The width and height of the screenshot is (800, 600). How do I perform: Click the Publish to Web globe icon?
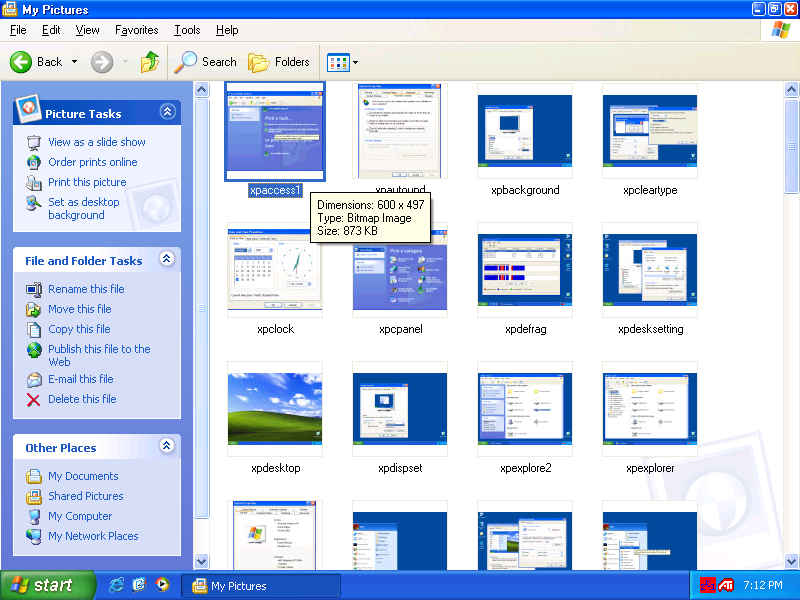(34, 350)
